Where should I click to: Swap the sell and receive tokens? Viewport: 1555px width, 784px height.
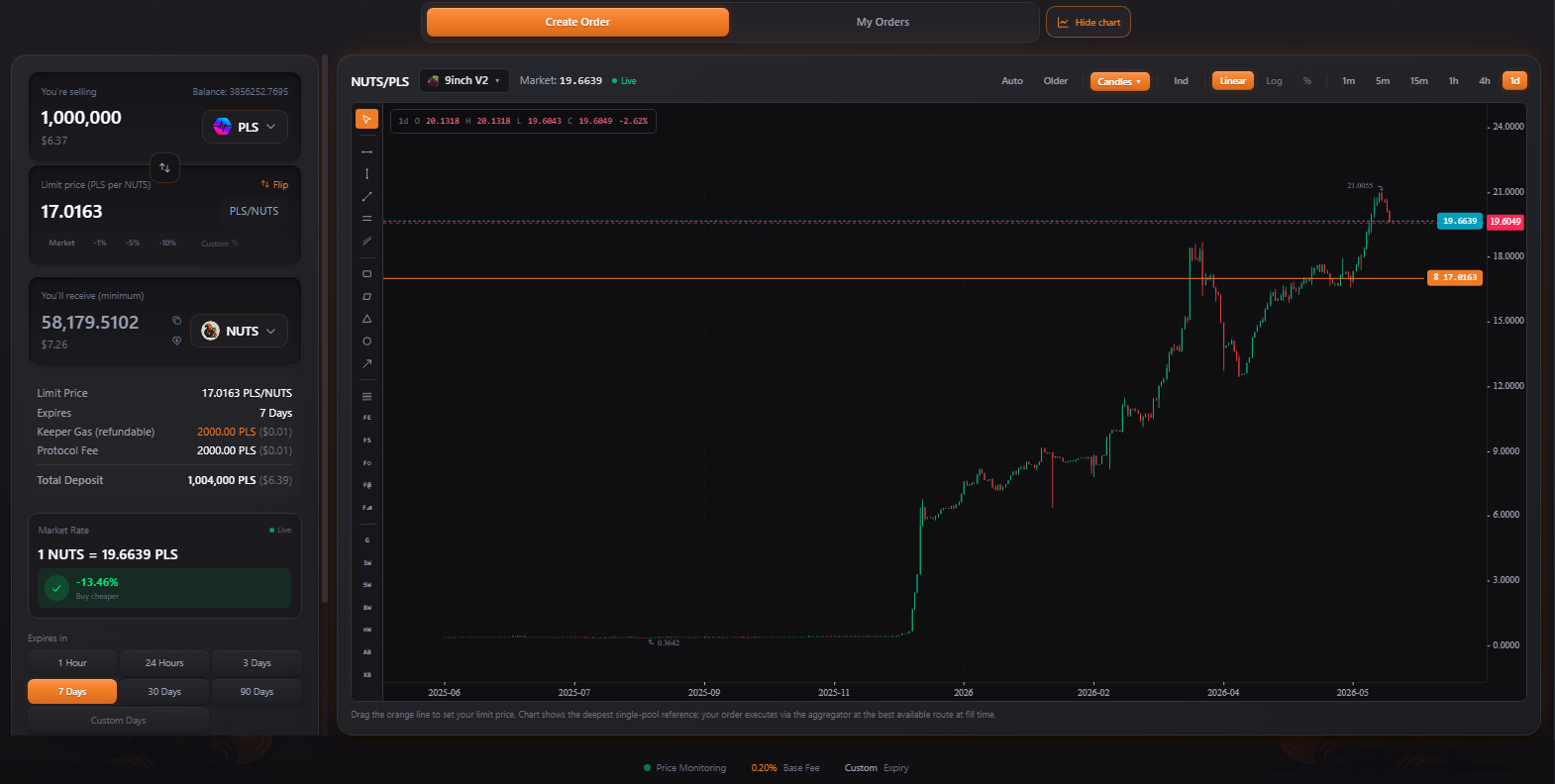(165, 167)
